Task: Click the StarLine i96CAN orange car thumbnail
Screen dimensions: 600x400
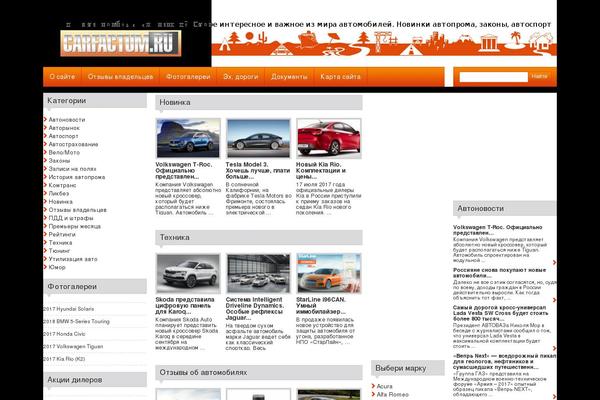Action: pyautogui.click(x=329, y=273)
